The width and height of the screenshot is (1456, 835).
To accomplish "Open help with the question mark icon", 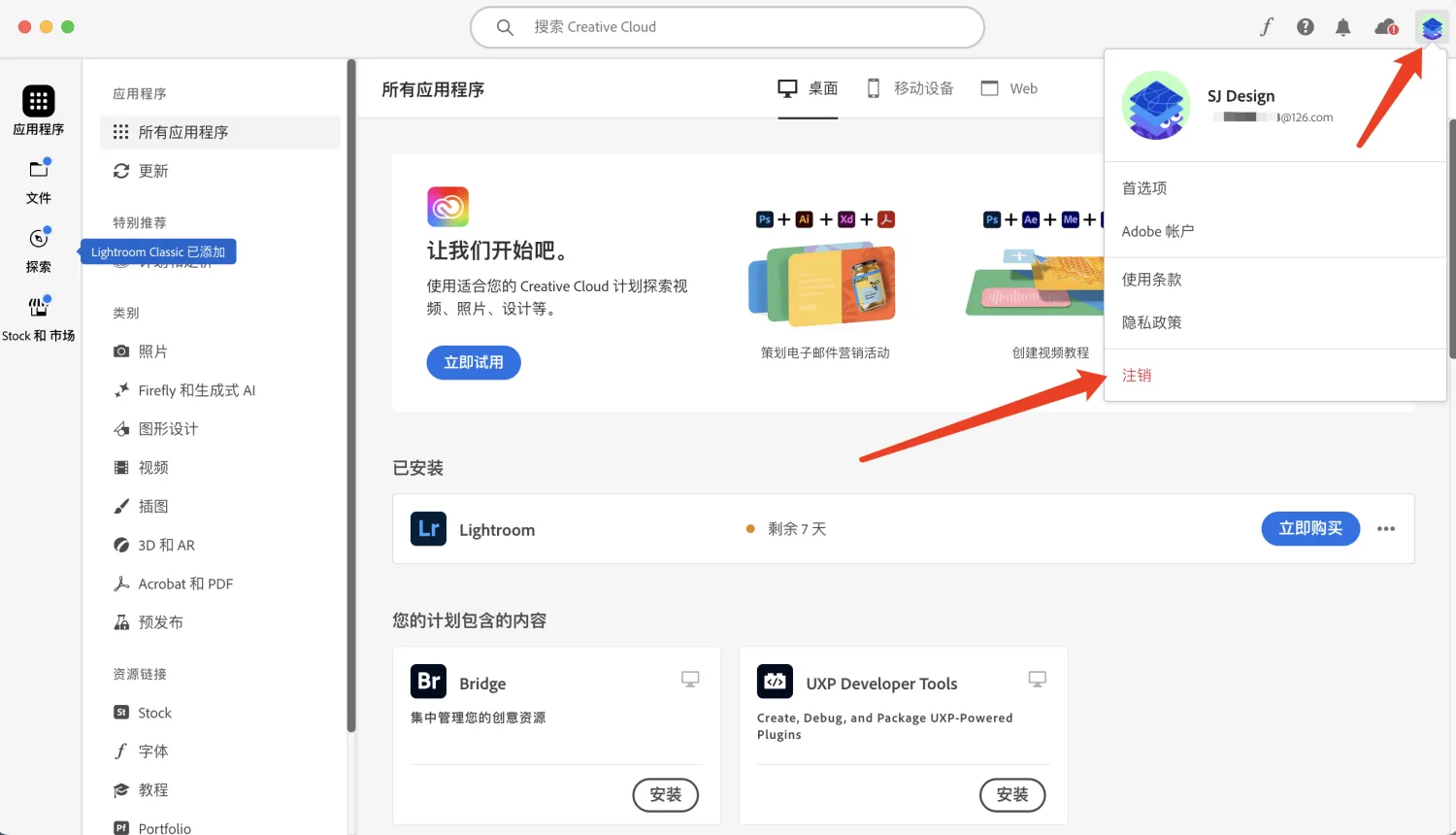I will click(1305, 27).
